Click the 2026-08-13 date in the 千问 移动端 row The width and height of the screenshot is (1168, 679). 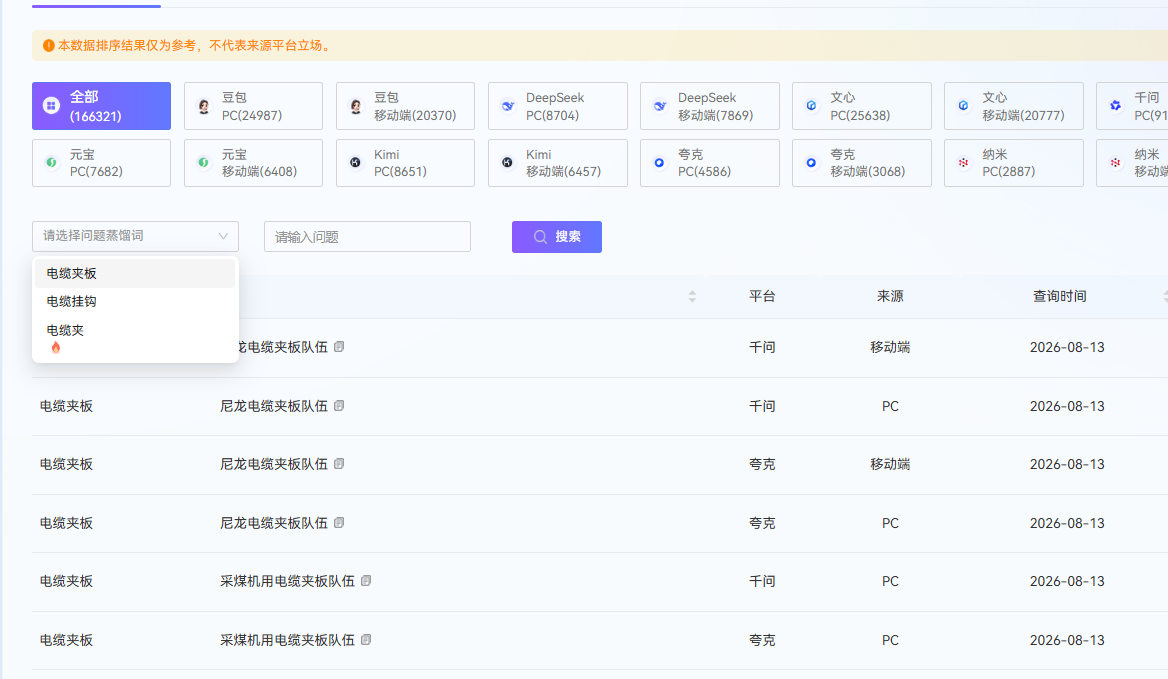coord(1067,348)
